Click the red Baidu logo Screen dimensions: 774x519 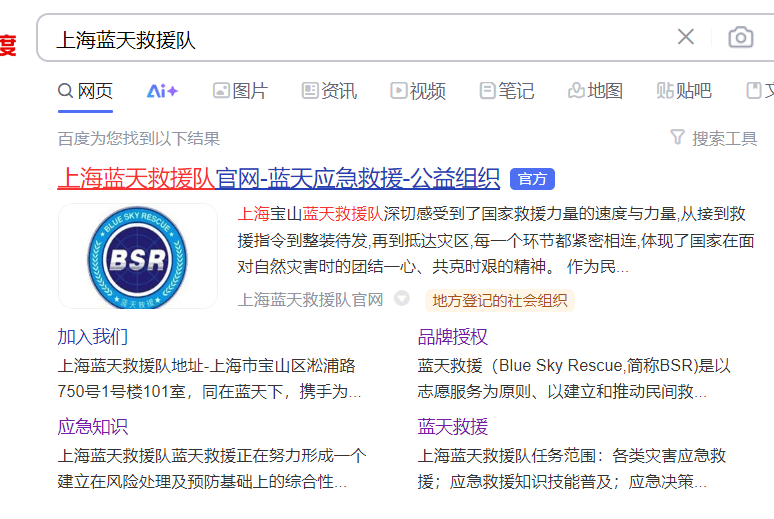(x=8, y=45)
